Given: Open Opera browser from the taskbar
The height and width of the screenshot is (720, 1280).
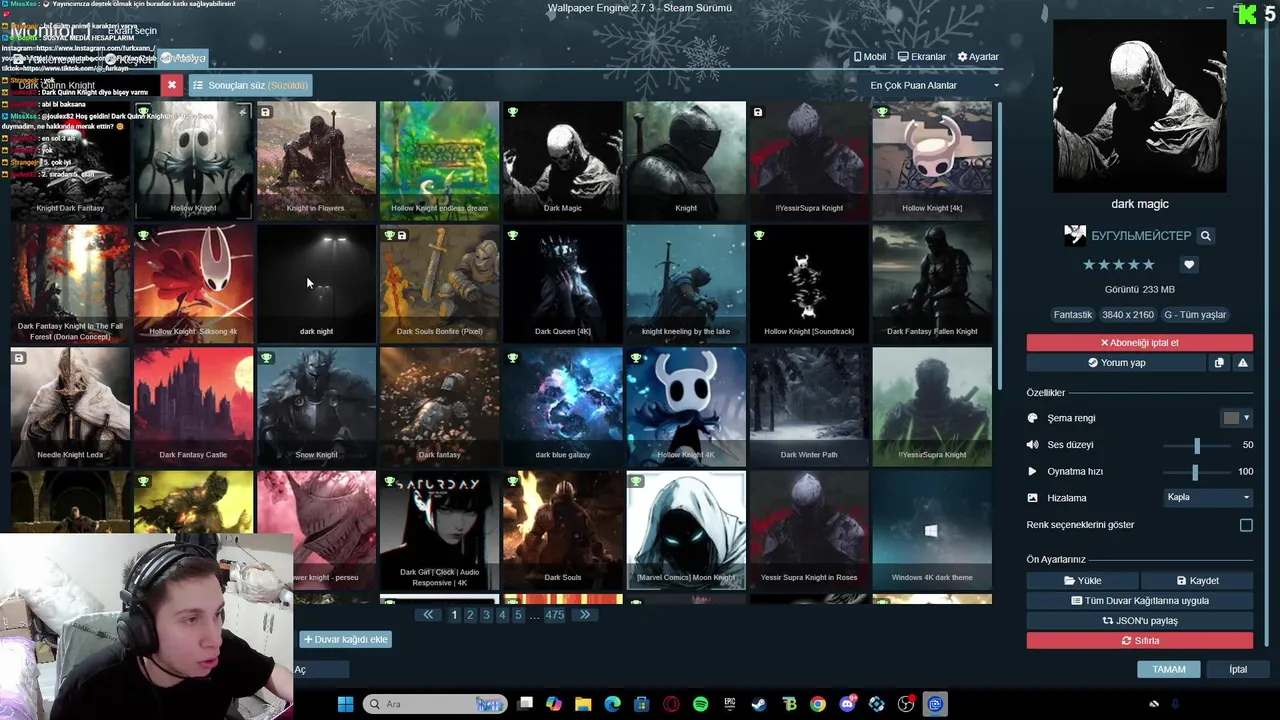Looking at the screenshot, I should pyautogui.click(x=671, y=704).
